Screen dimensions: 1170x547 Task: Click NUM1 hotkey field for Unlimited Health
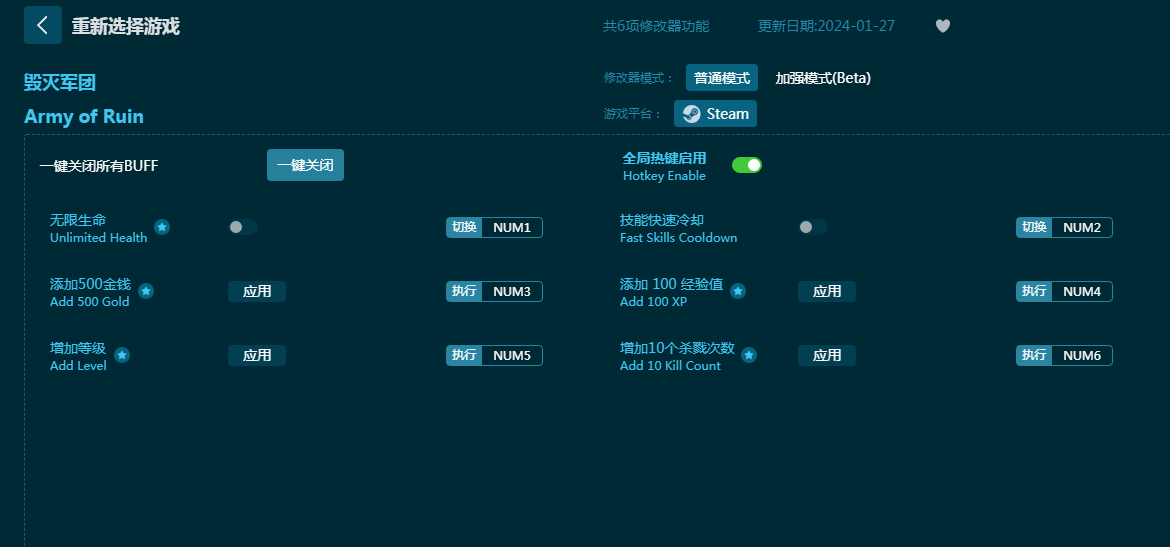511,227
